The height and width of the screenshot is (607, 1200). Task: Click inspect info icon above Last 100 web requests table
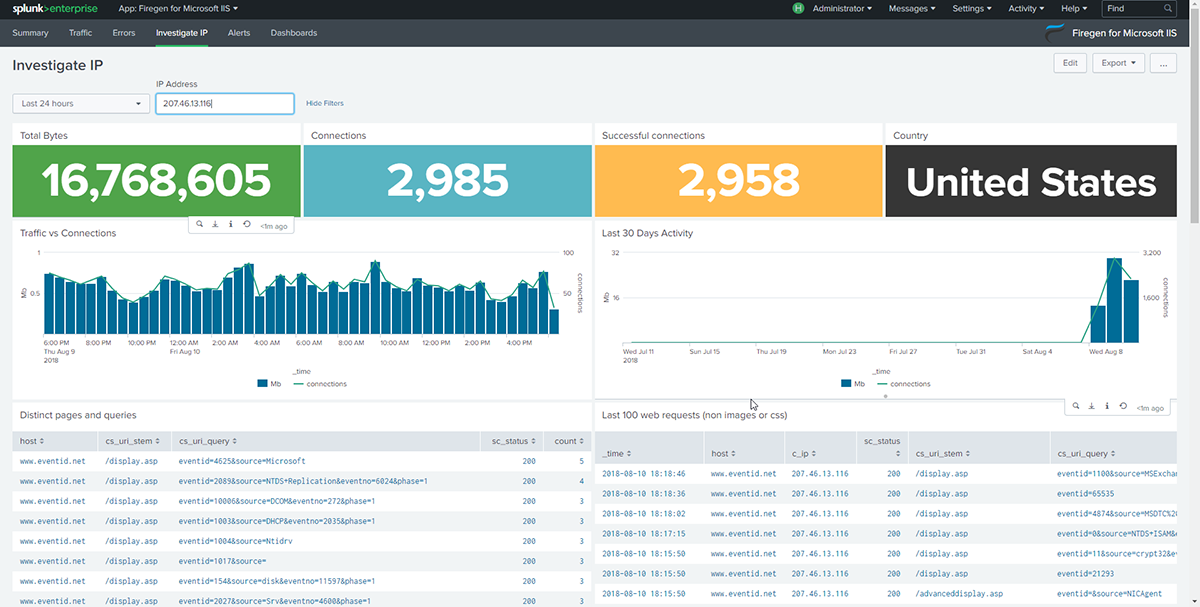coord(1107,407)
